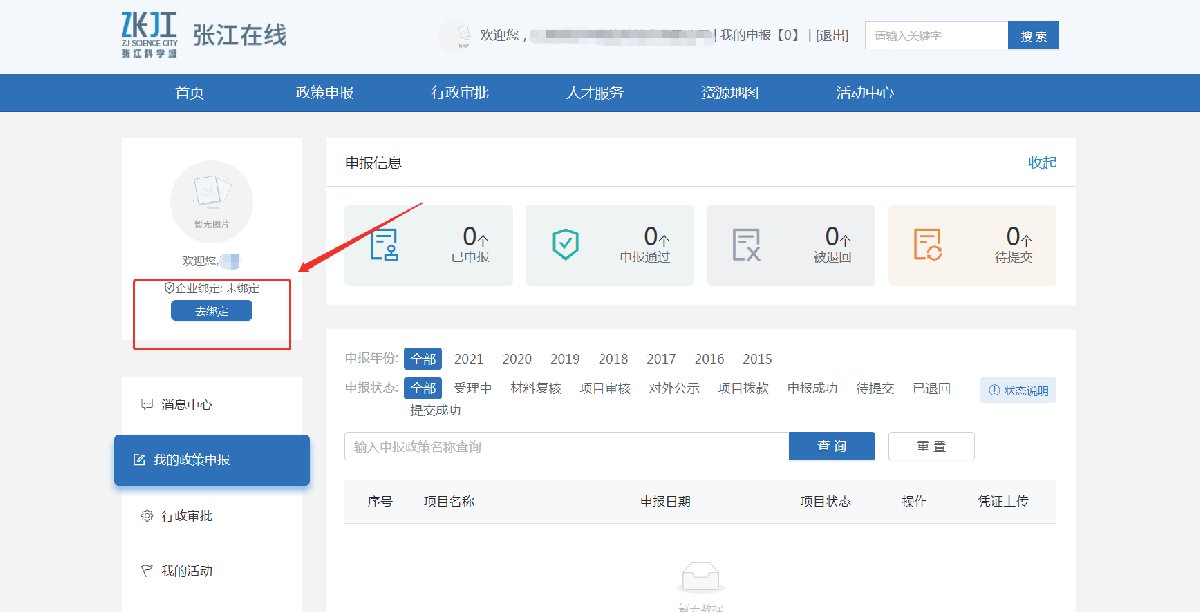Click the 项目名称 column header
The height and width of the screenshot is (612, 1200).
(449, 501)
